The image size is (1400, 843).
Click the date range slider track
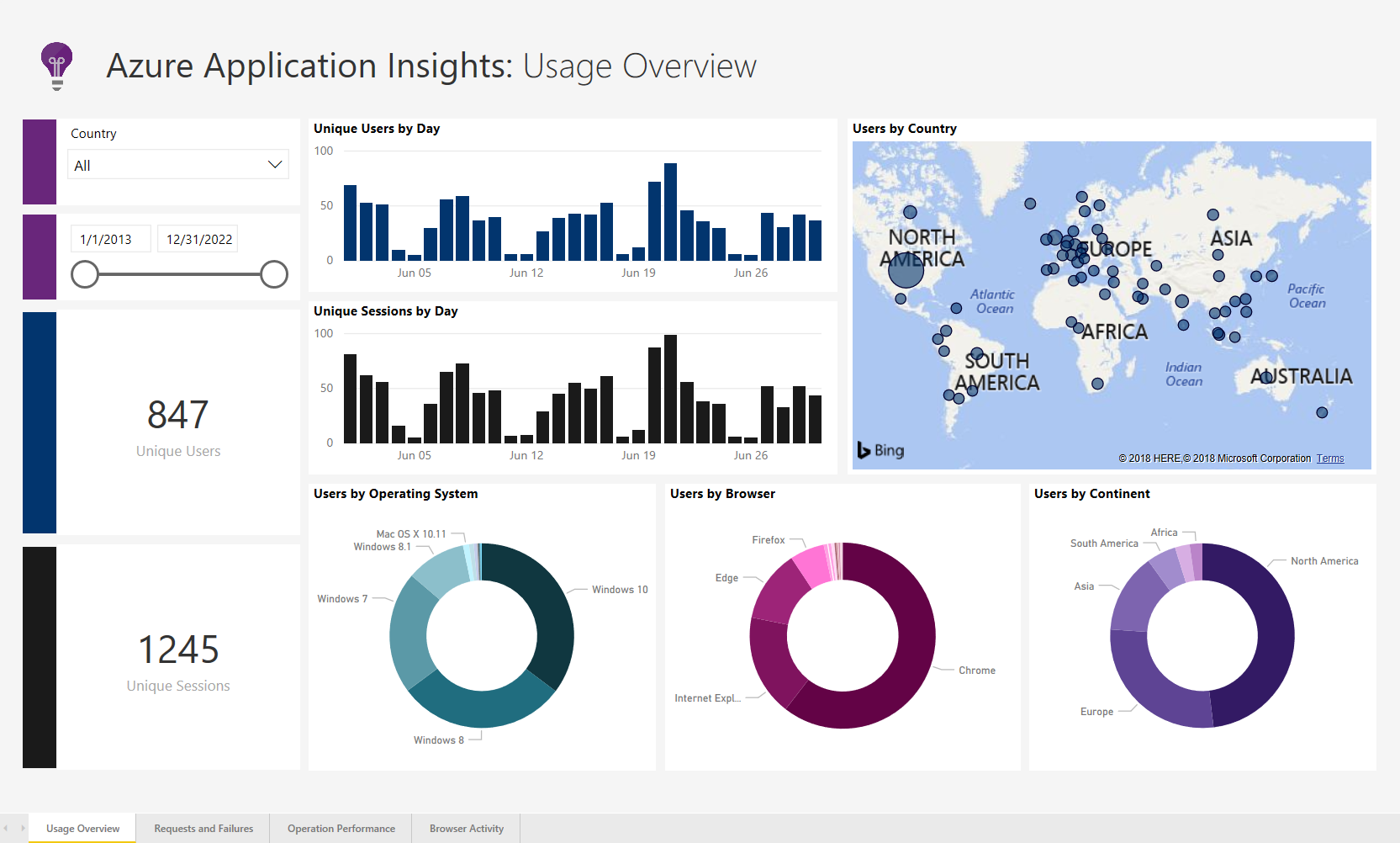tap(179, 274)
